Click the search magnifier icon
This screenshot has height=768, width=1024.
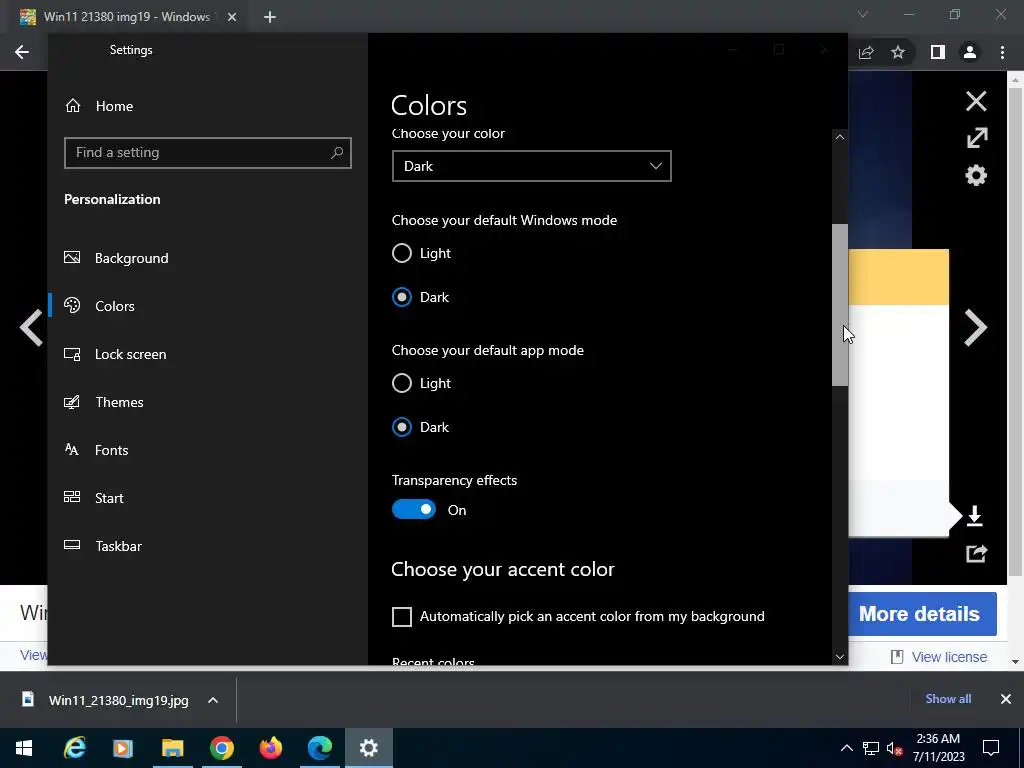pyautogui.click(x=337, y=153)
